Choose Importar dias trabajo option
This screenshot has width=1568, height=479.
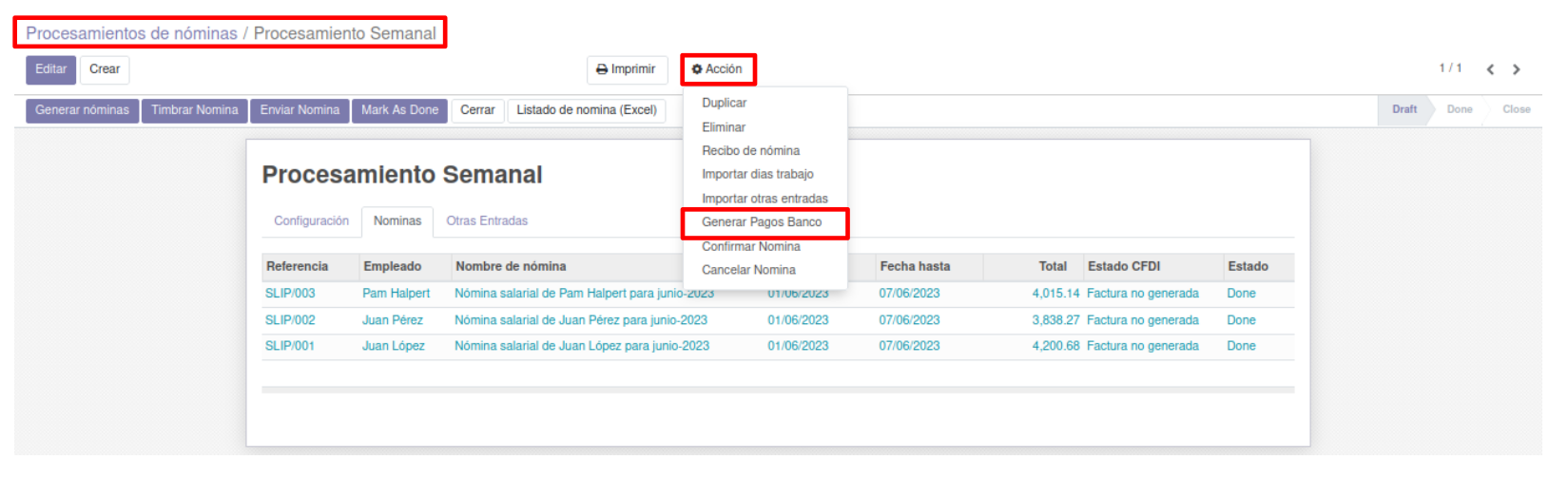click(757, 174)
